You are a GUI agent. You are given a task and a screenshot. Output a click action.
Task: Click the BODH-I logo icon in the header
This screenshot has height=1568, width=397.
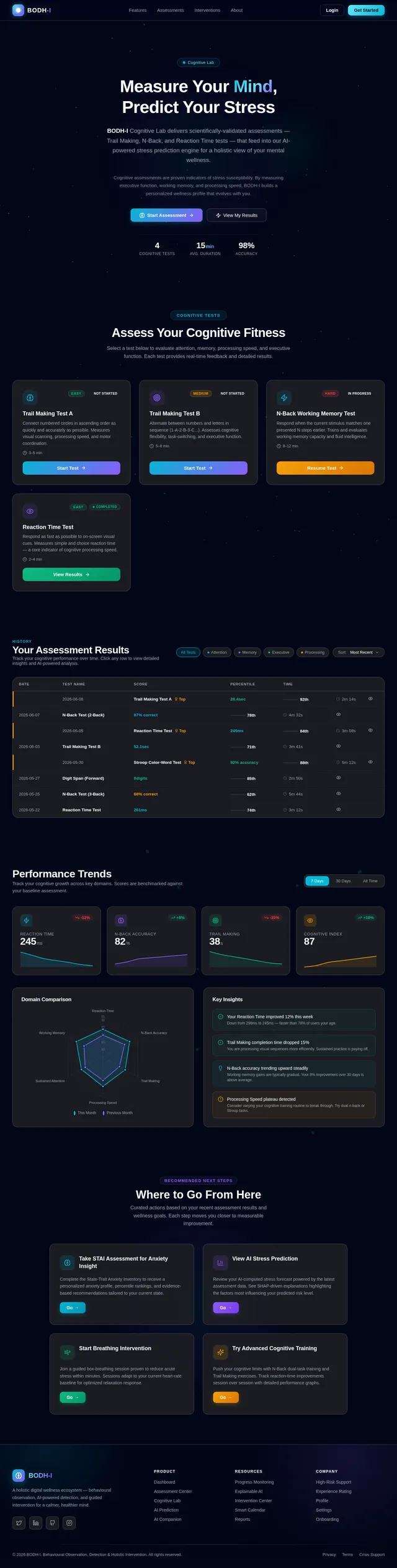pyautogui.click(x=18, y=10)
